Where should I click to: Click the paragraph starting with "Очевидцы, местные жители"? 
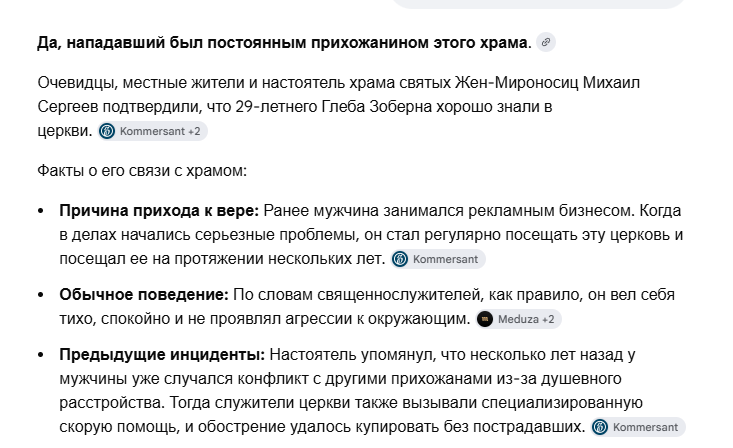click(x=339, y=107)
